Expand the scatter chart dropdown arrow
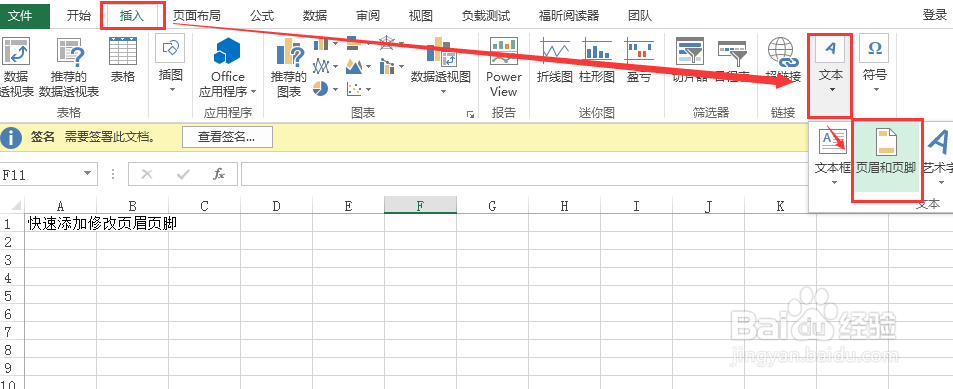 point(368,90)
